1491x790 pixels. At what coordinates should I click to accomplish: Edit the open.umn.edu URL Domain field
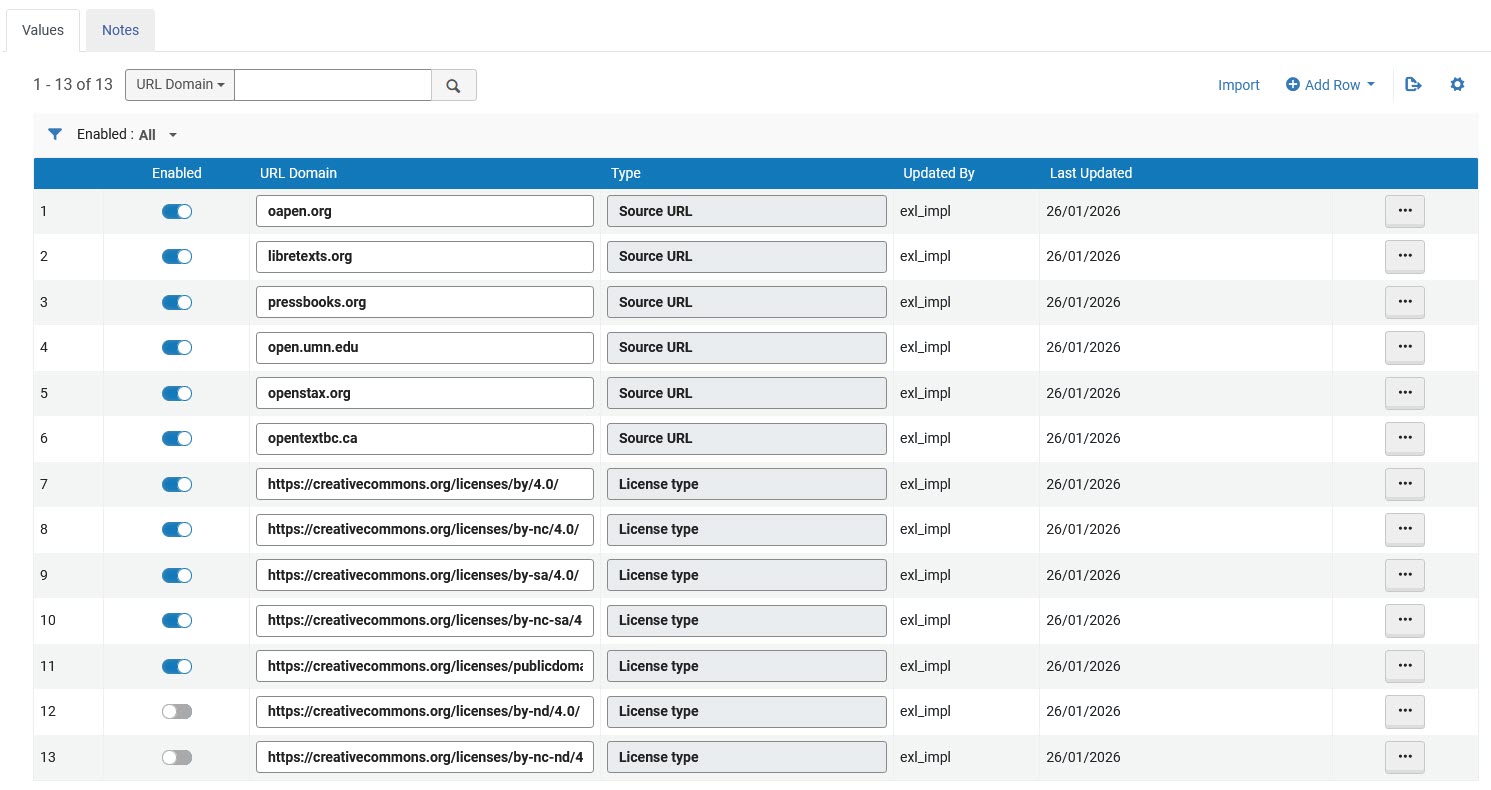tap(425, 347)
